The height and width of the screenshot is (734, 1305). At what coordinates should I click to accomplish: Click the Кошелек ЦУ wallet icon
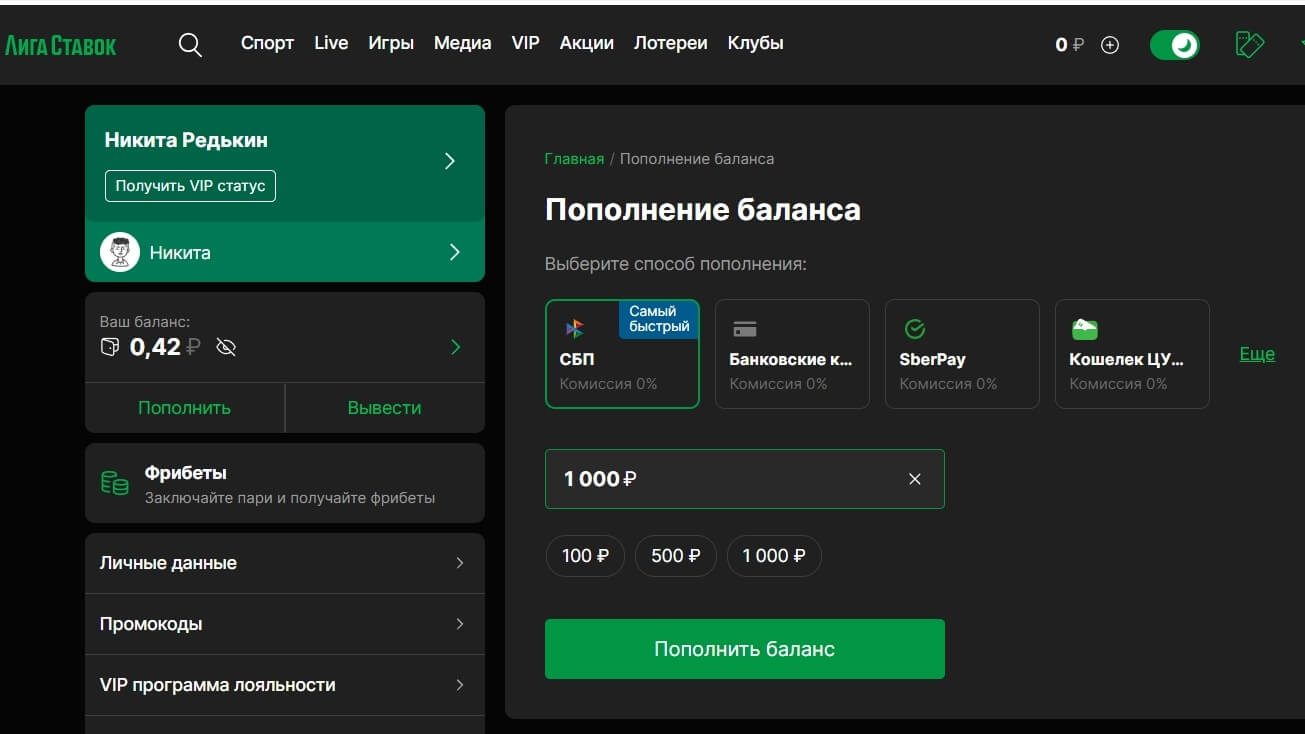click(x=1085, y=329)
